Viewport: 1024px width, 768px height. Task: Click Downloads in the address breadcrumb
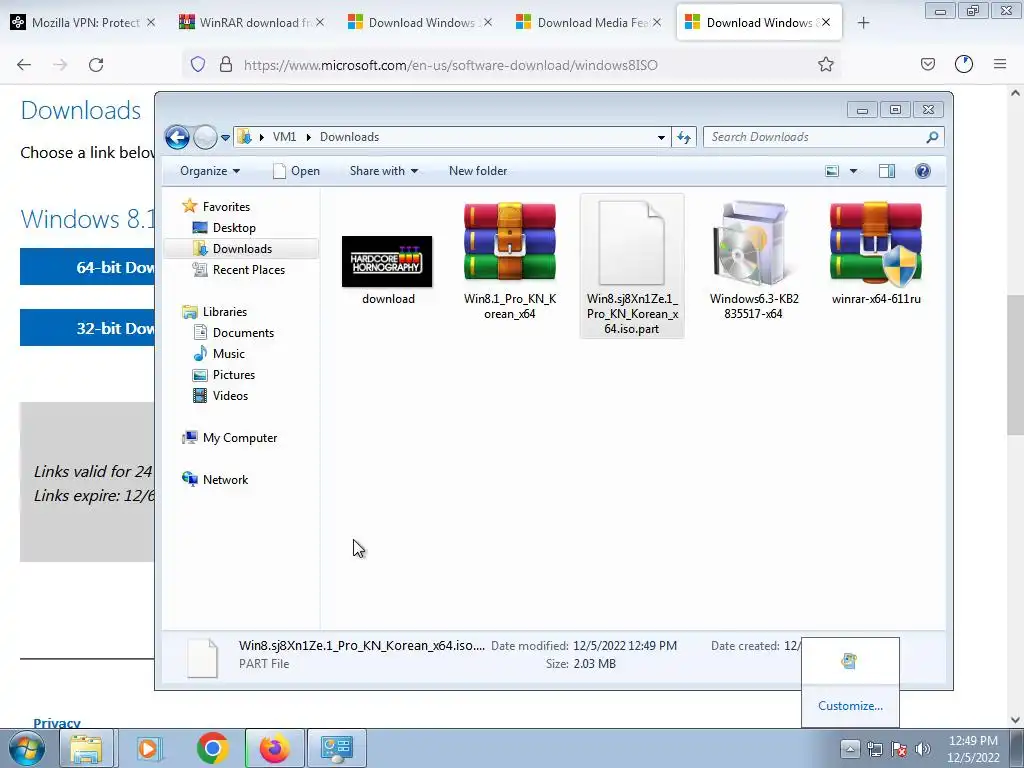pos(349,137)
